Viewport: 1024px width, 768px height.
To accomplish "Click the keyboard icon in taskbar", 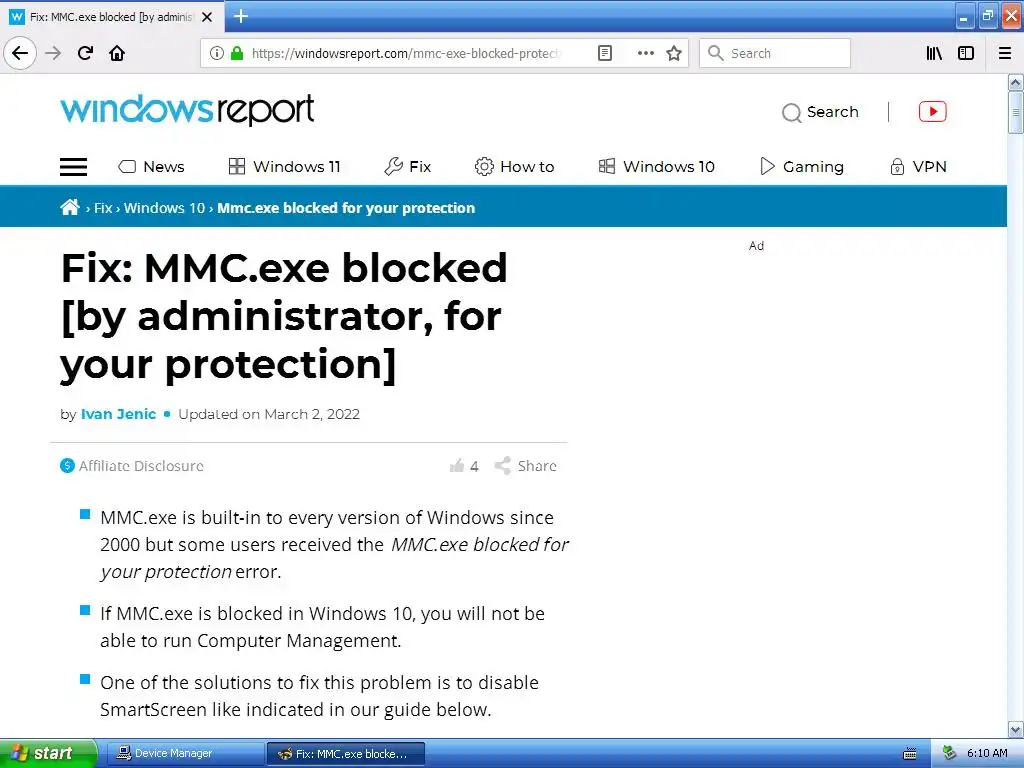I will [910, 754].
